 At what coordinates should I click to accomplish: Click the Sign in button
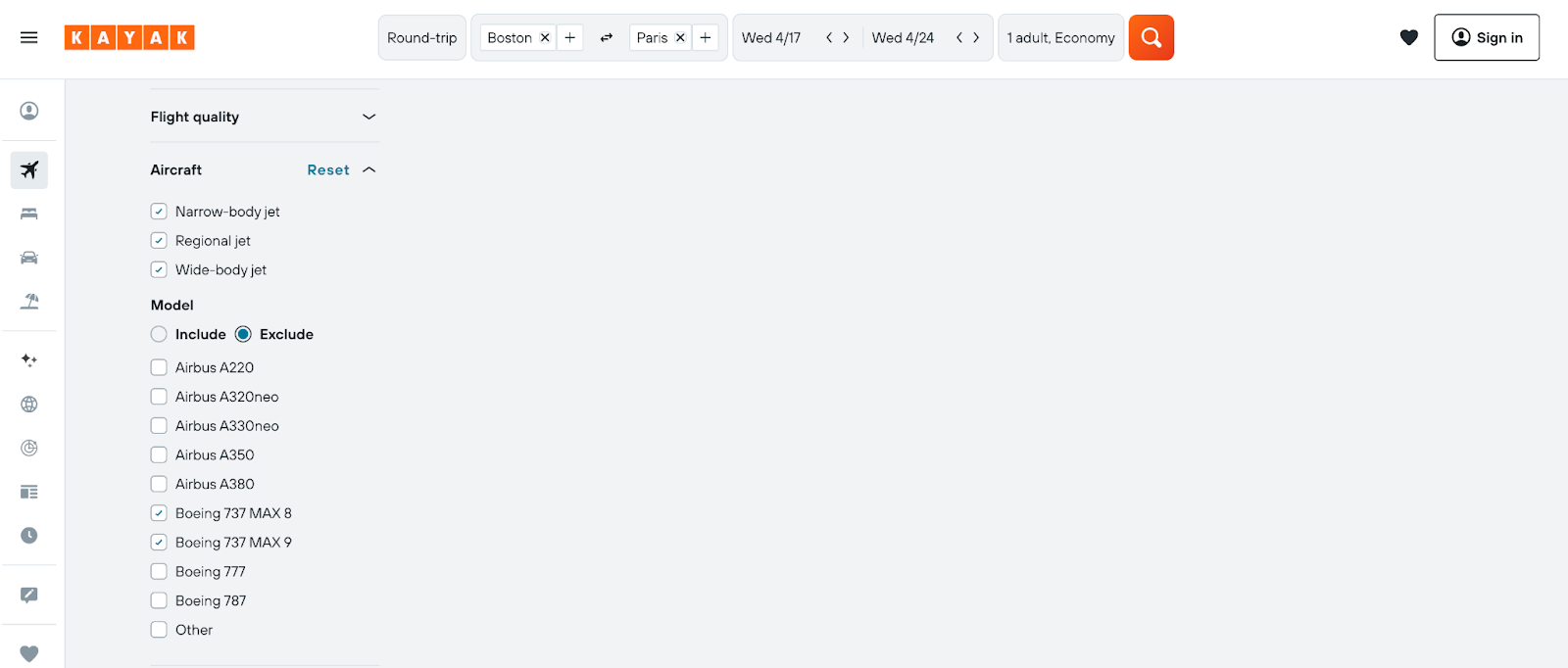coord(1487,37)
